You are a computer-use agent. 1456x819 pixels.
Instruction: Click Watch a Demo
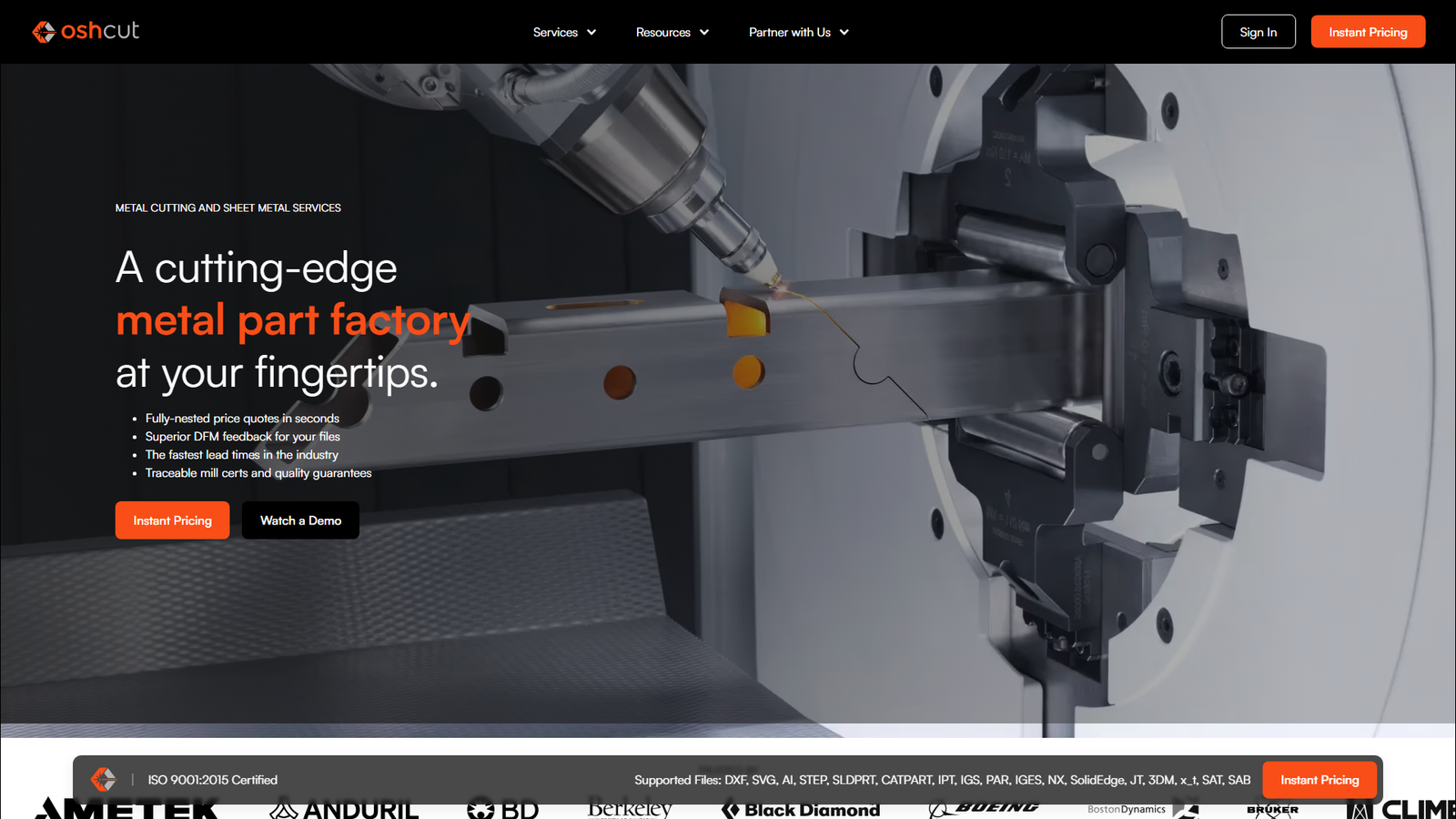tap(300, 520)
